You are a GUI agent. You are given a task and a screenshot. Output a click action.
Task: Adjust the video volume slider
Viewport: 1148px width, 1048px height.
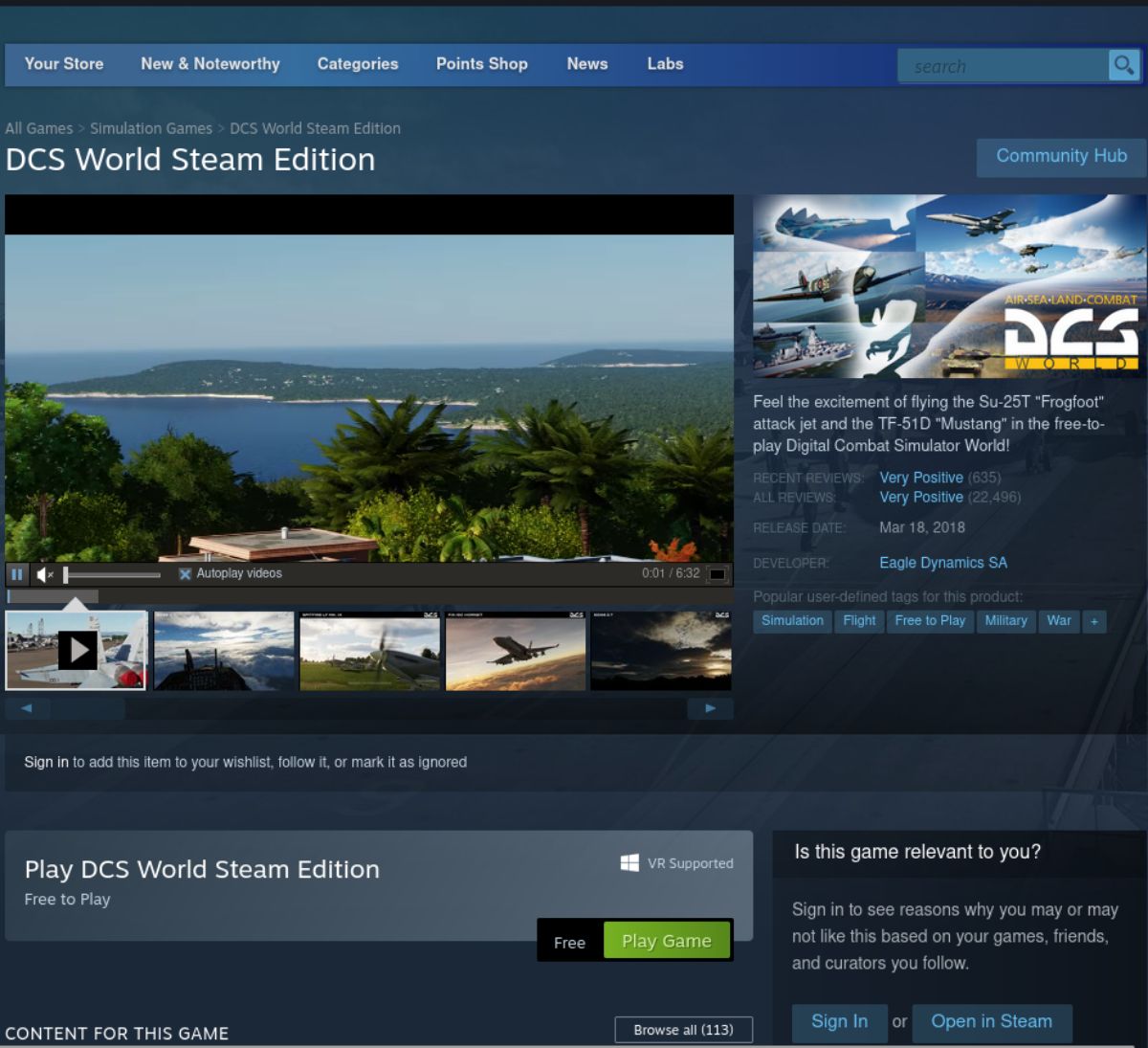[x=112, y=575]
